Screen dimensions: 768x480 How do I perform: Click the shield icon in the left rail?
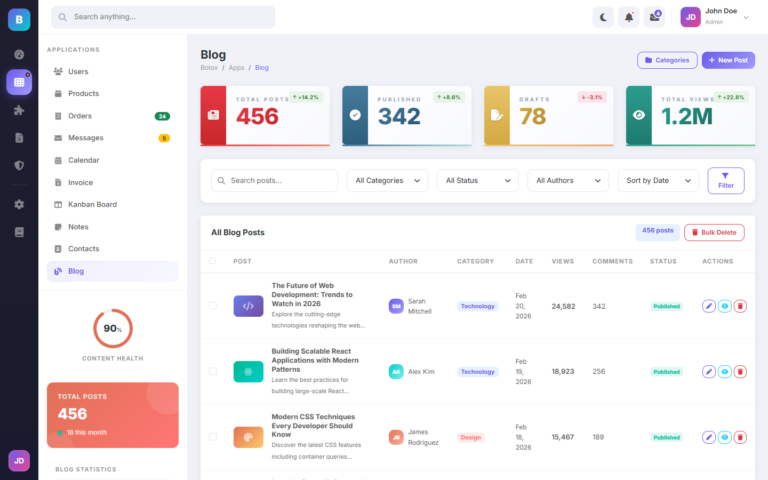[19, 165]
